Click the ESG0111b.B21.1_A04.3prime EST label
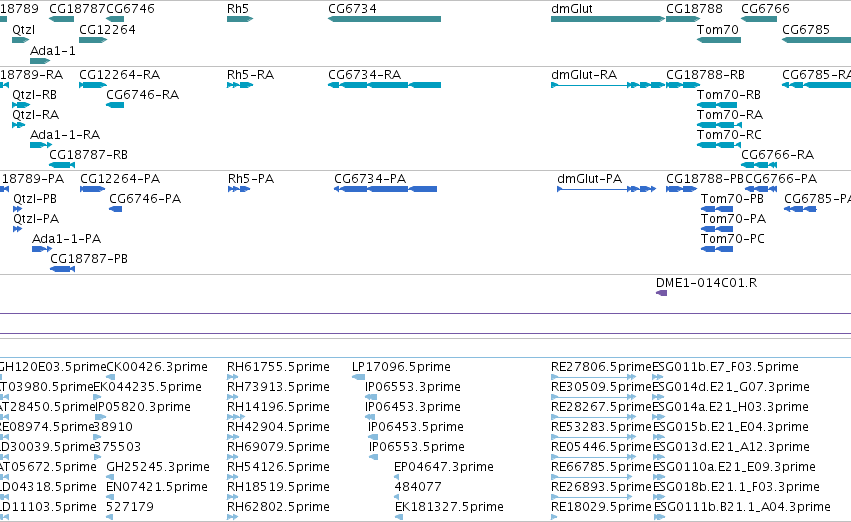This screenshot has width=851, height=522. point(742,507)
